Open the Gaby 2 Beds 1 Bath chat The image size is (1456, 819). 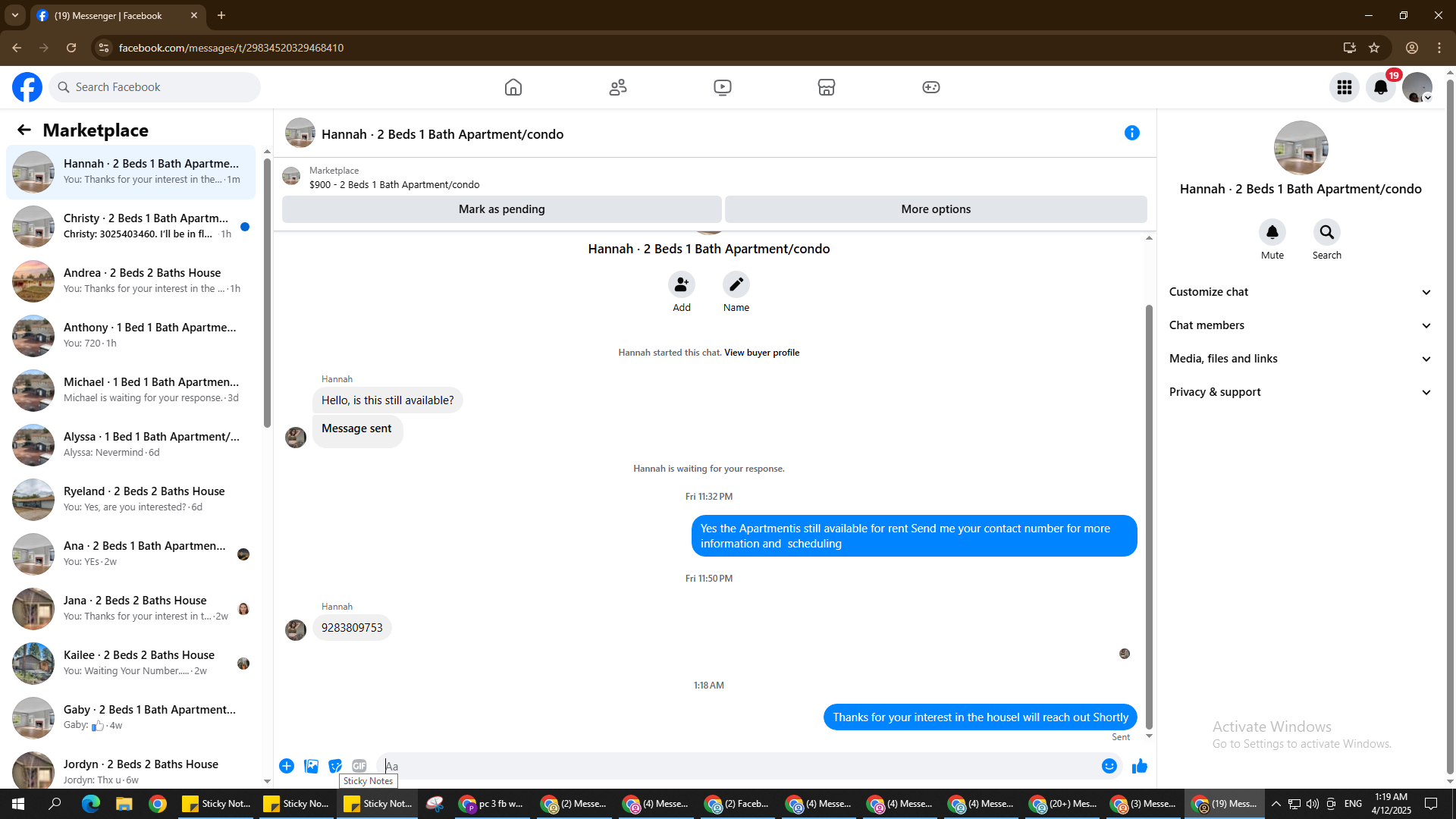click(130, 718)
